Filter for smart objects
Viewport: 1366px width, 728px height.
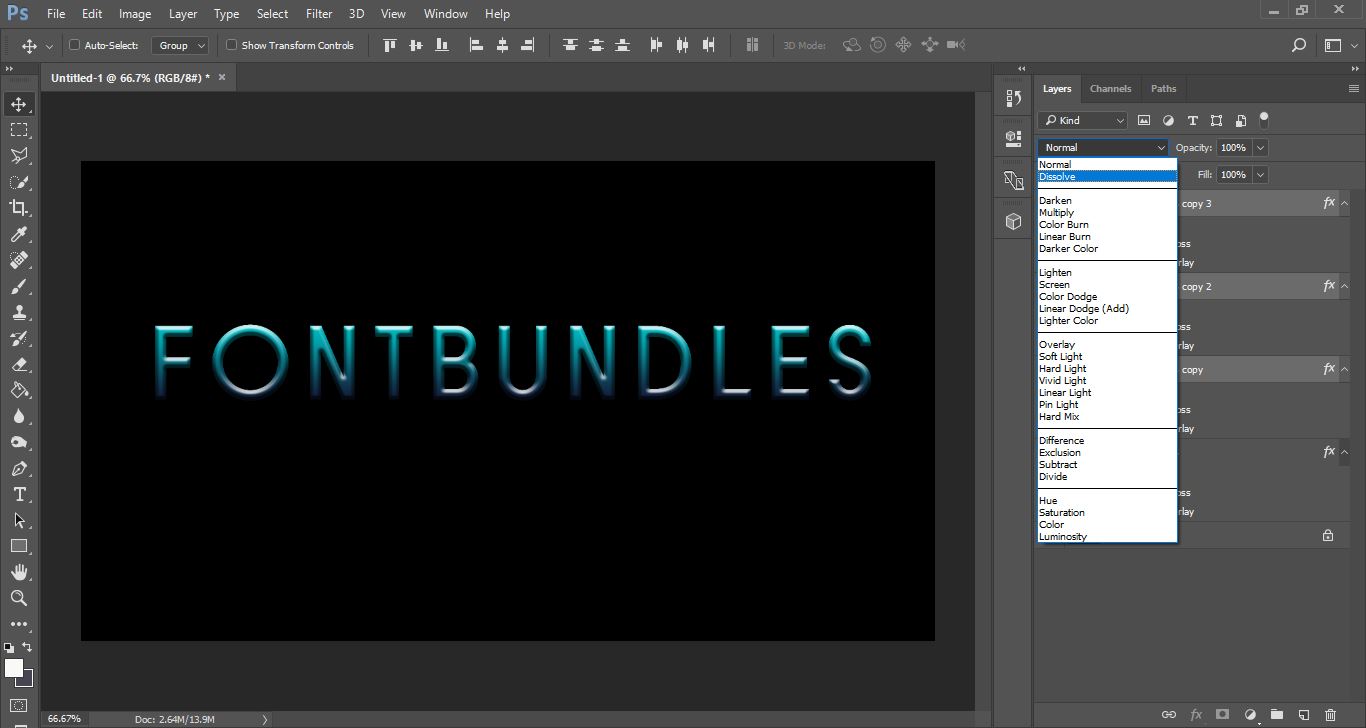pos(1240,120)
